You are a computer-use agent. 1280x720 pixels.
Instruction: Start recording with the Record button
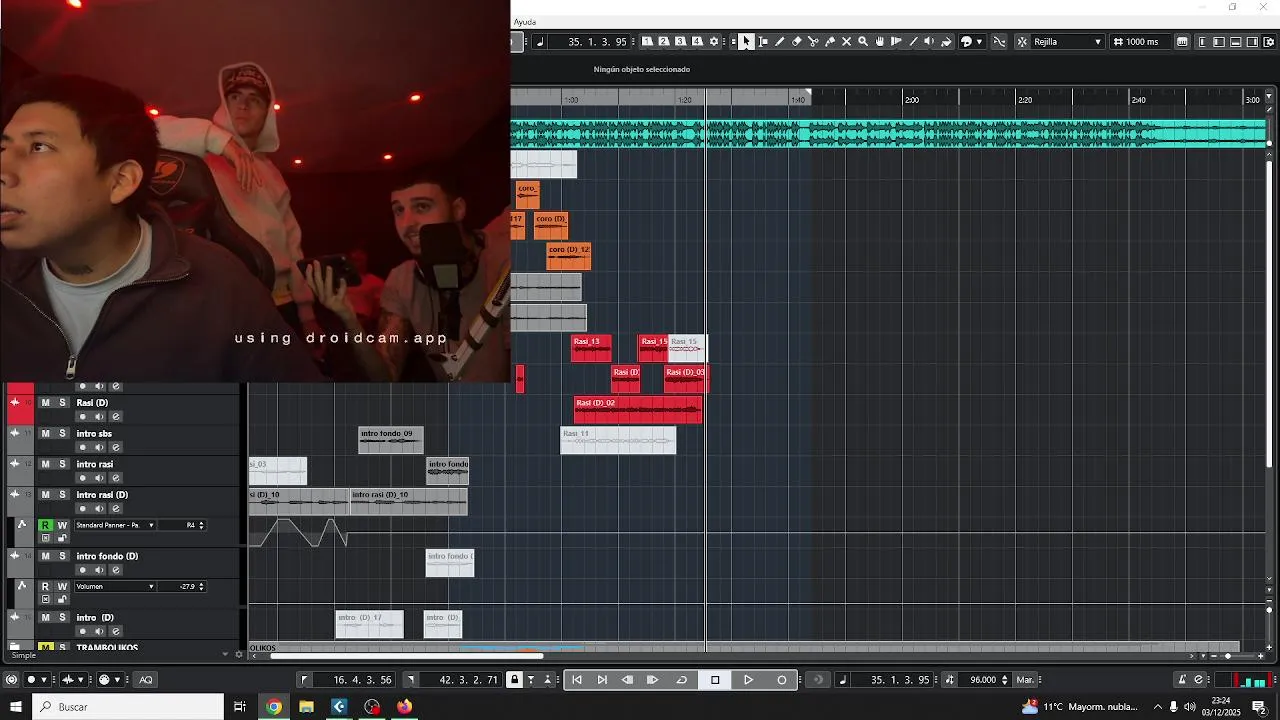tap(782, 680)
